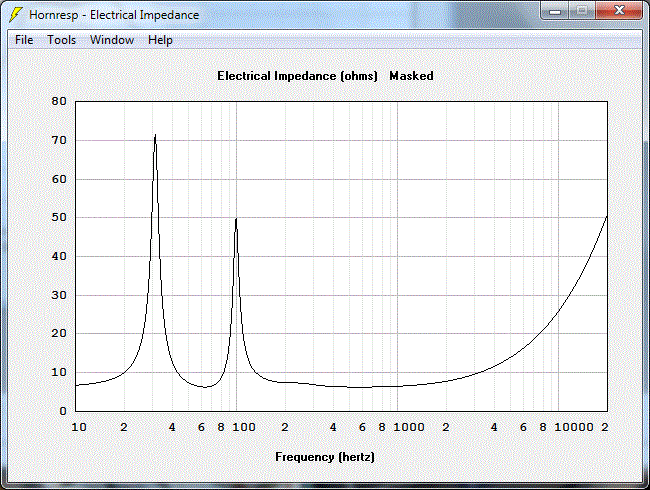The height and width of the screenshot is (490, 650).
Task: Click the 50 ohms axis value
Action: pos(59,217)
